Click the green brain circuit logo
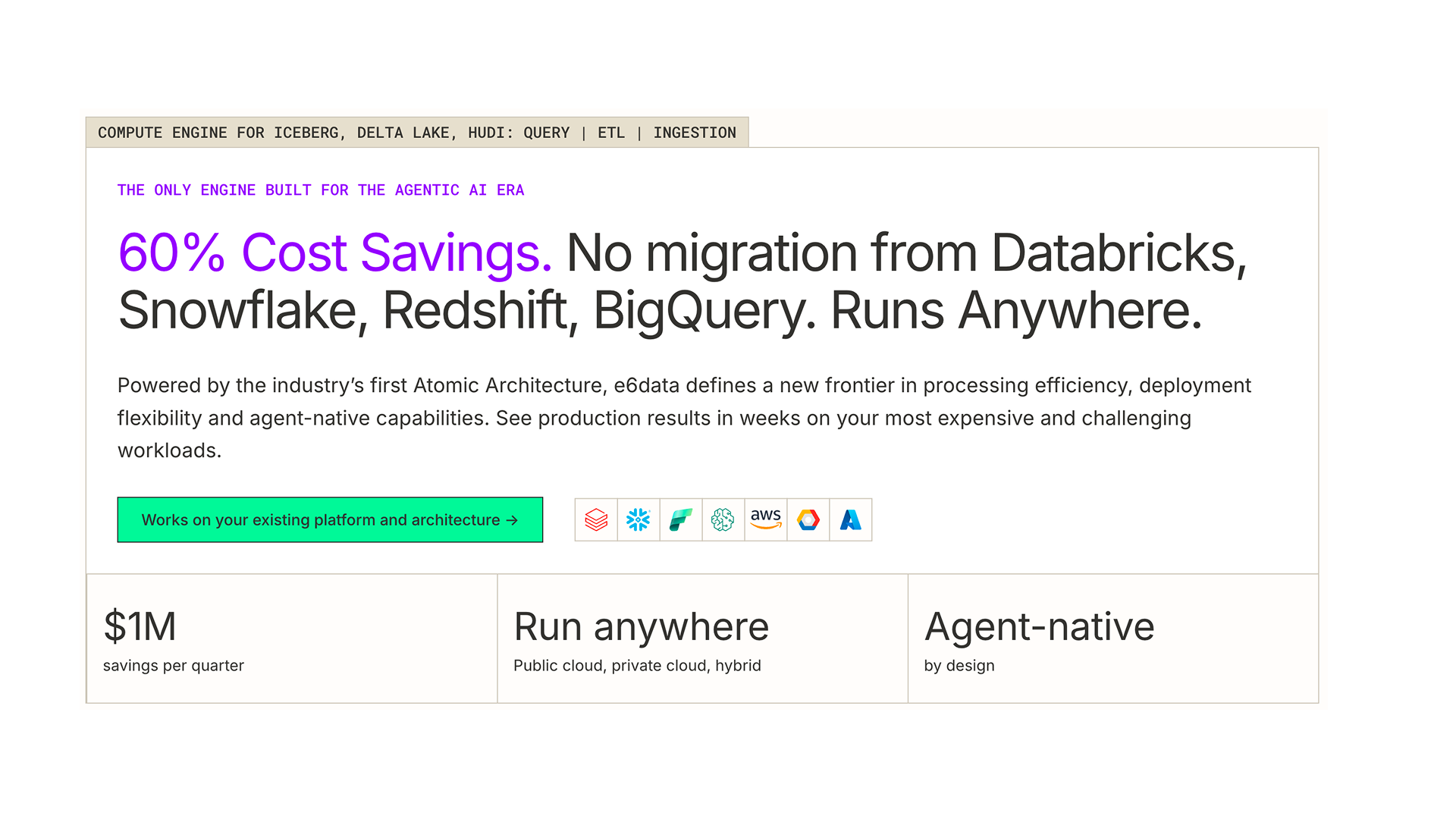This screenshot has width=1456, height=819. coord(723,519)
